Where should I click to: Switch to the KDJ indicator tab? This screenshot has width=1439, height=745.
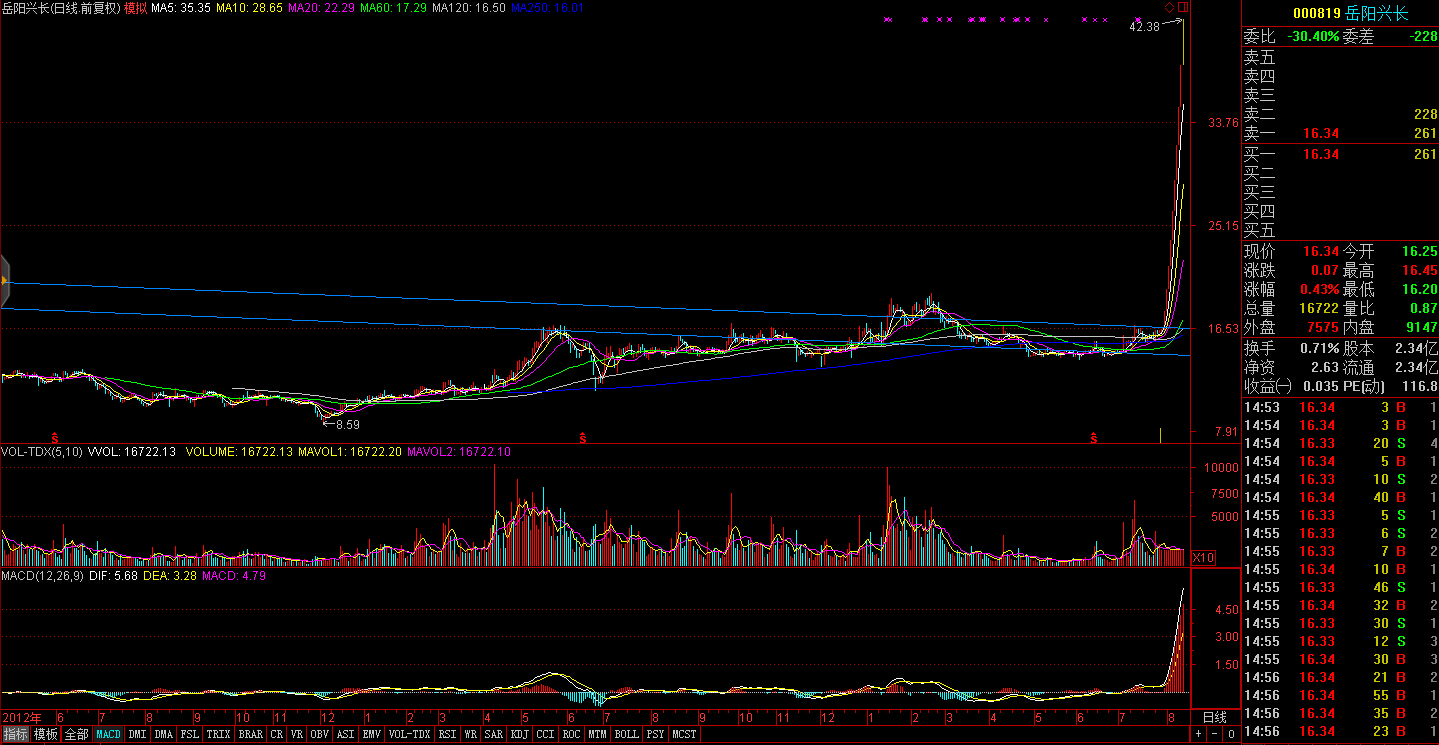(x=520, y=734)
